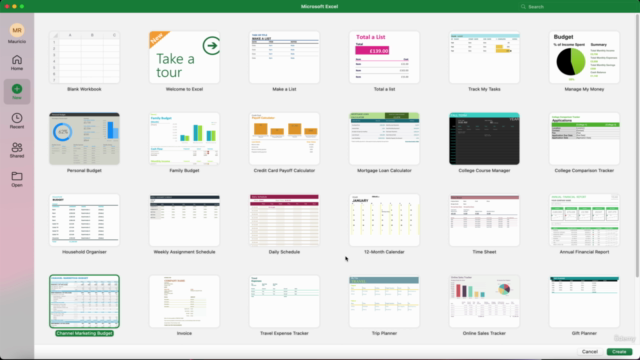640x360 pixels.
Task: Pick the Track My Tasks template
Action: point(484,57)
